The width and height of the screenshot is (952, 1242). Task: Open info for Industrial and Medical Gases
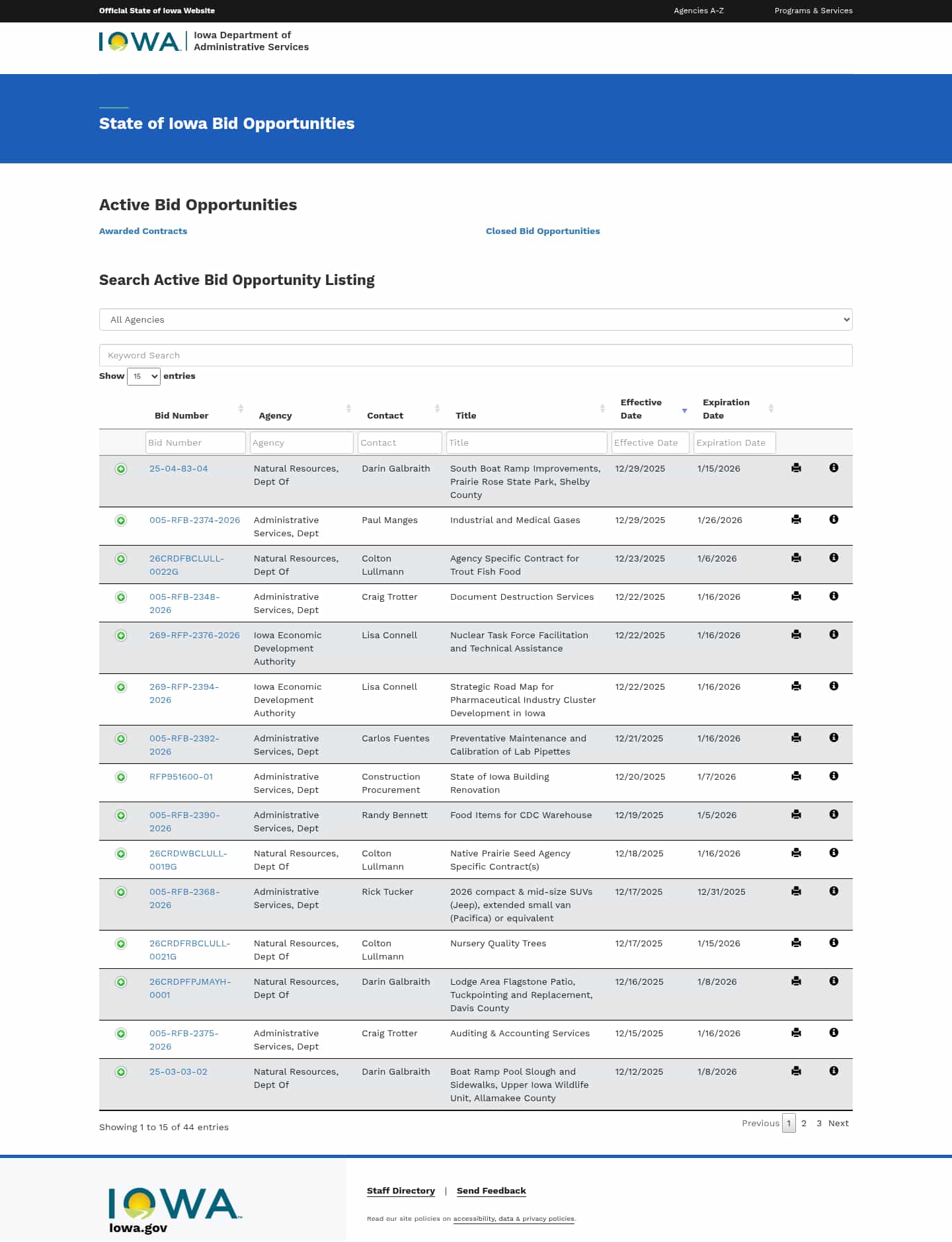(x=834, y=519)
